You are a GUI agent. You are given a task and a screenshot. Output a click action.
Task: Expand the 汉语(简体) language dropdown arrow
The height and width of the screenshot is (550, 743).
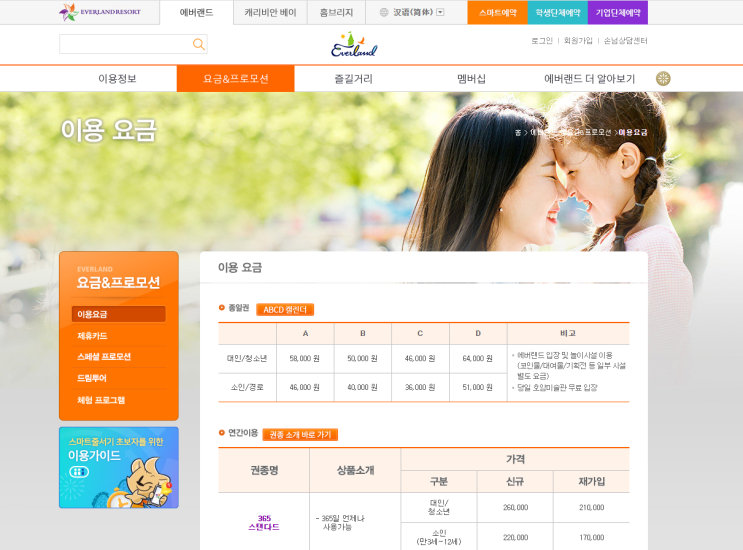(440, 12)
